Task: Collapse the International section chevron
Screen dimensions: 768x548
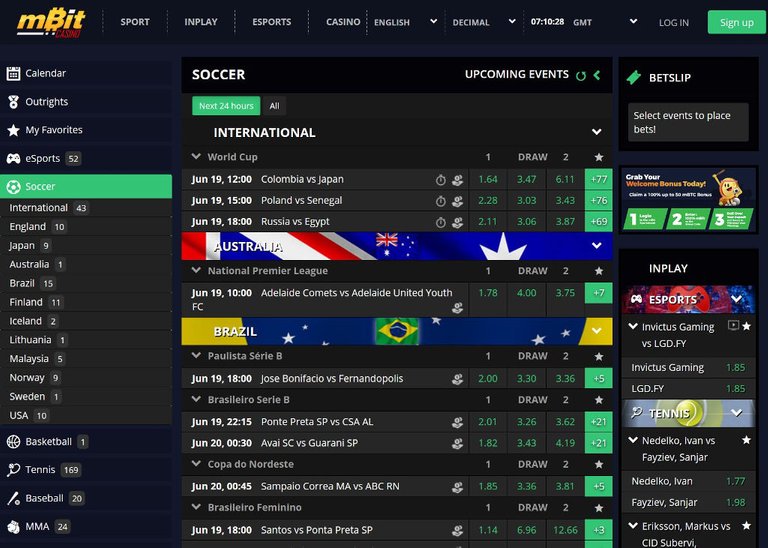Action: click(597, 132)
